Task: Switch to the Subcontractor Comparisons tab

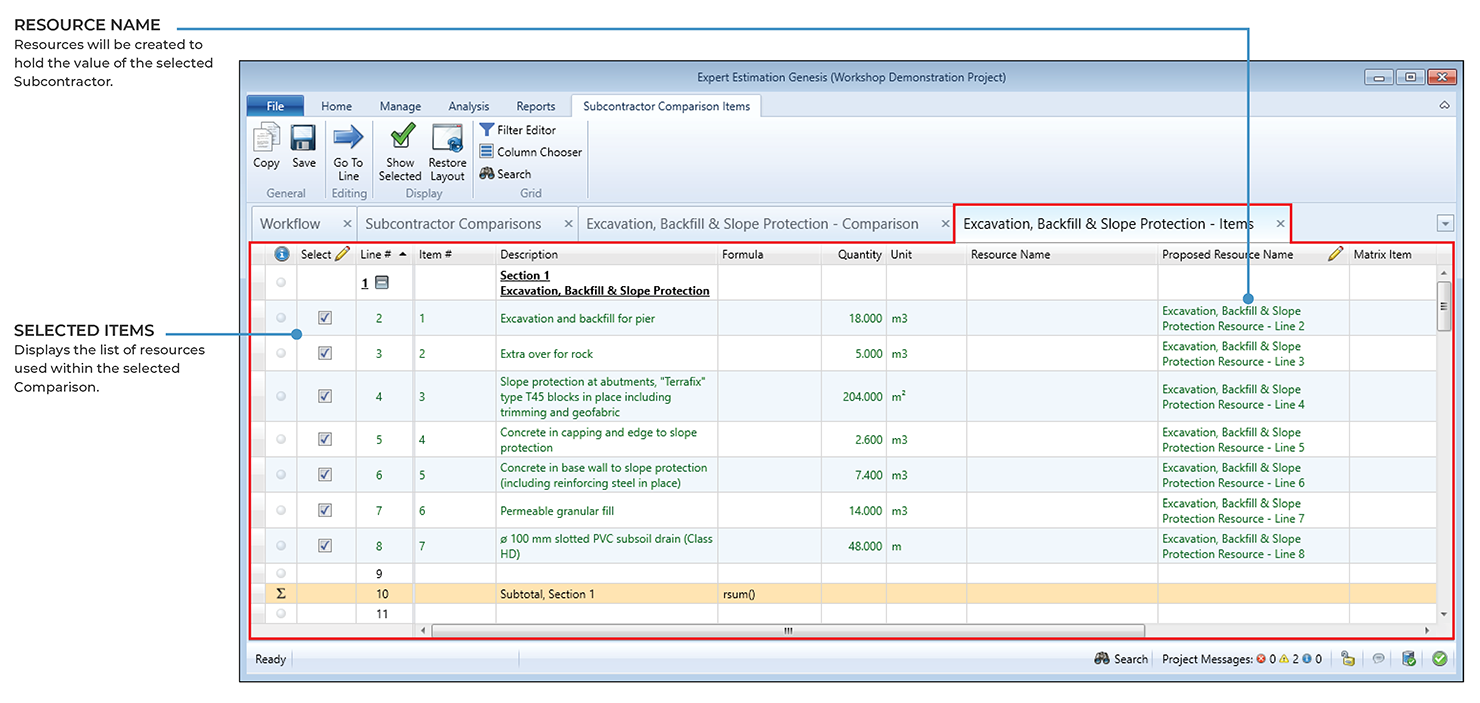Action: click(x=453, y=224)
